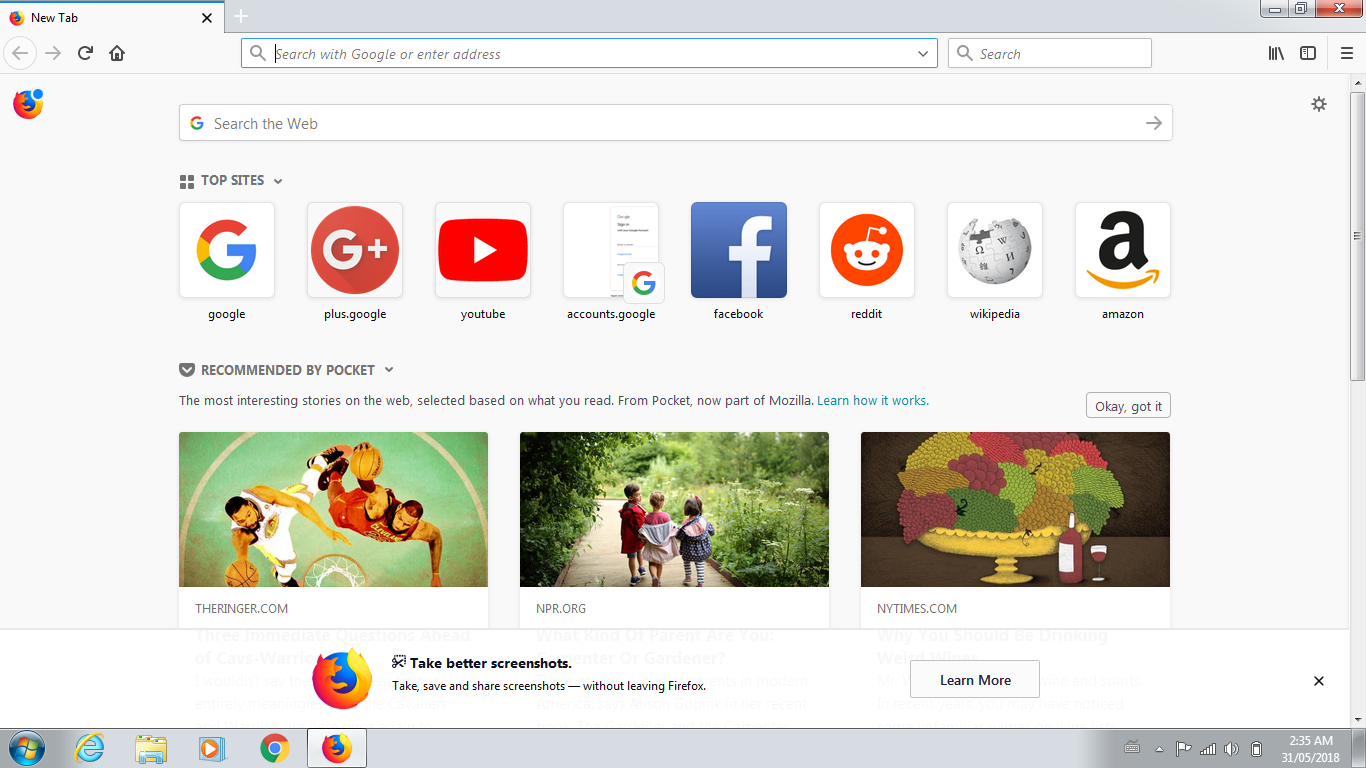Open the amazon top site tile

click(x=1123, y=250)
